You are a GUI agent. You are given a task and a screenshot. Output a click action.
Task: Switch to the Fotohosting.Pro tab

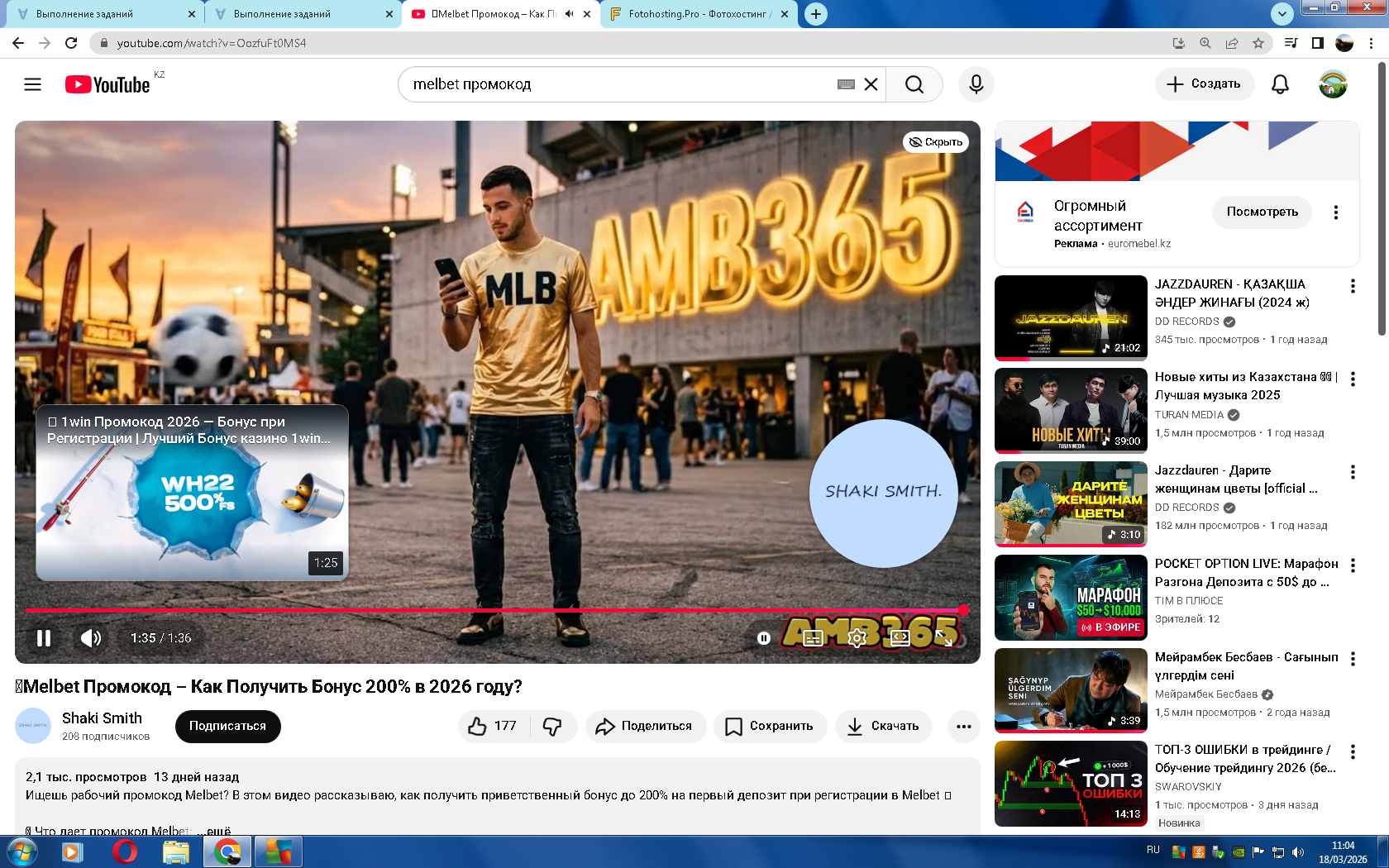(699, 14)
